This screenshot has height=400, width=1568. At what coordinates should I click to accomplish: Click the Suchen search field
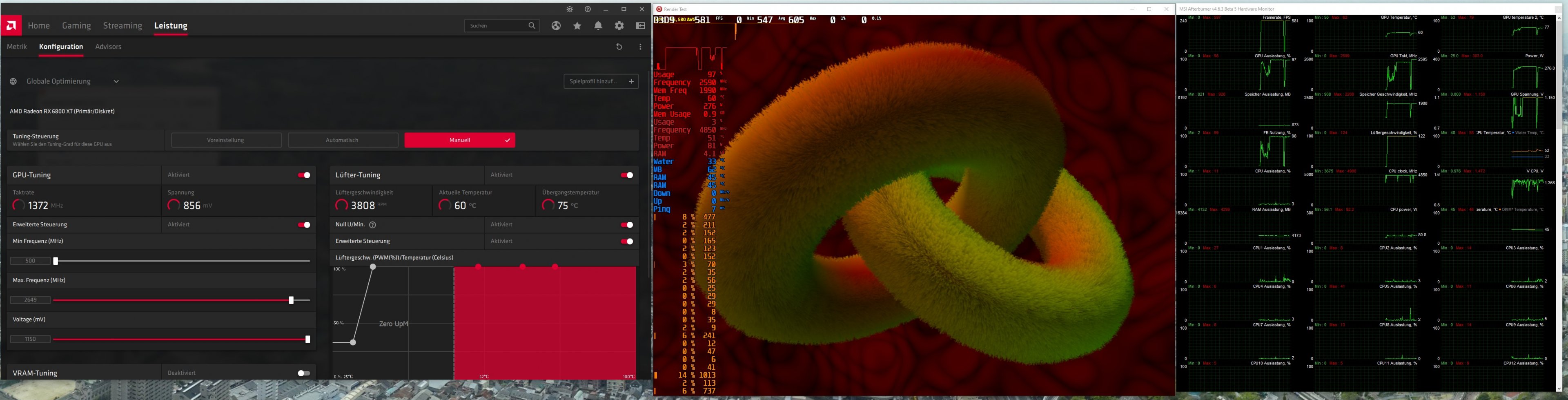(501, 26)
